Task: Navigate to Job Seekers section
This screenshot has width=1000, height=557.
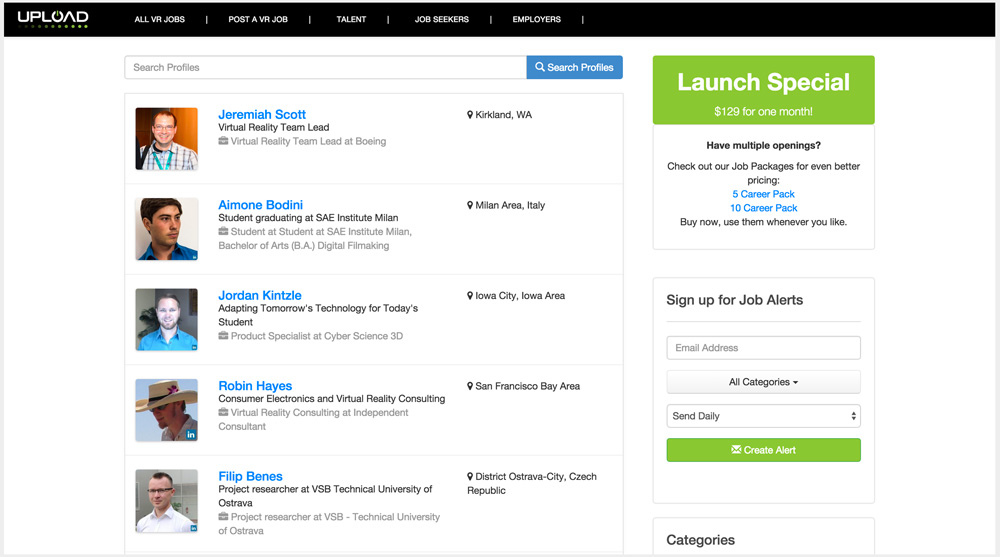Action: [441, 19]
